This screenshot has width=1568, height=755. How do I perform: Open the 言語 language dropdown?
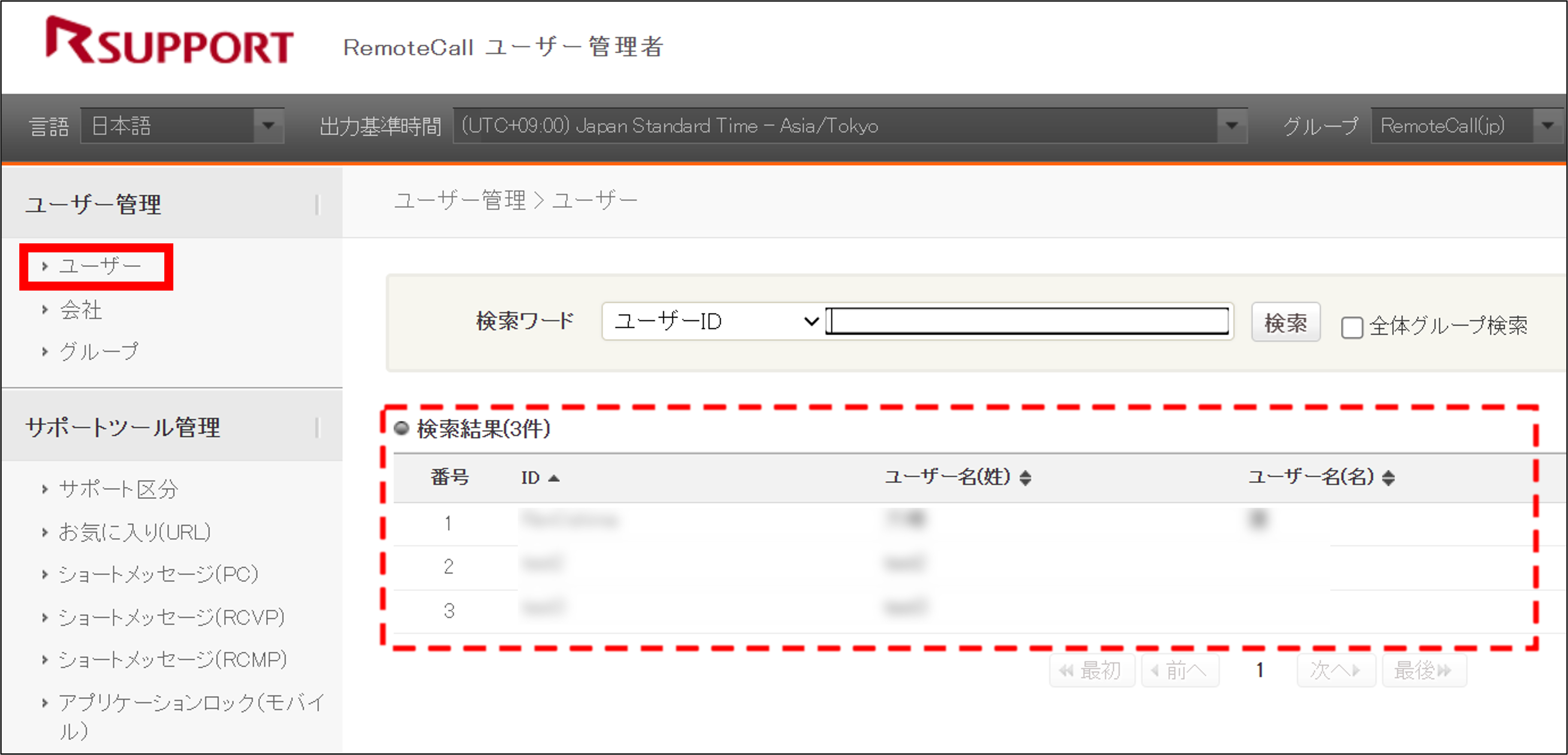click(268, 125)
